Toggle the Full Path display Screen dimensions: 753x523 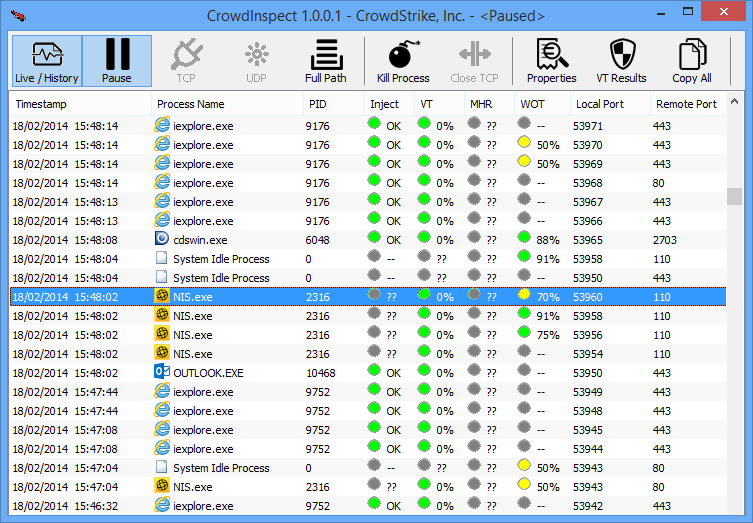click(326, 61)
